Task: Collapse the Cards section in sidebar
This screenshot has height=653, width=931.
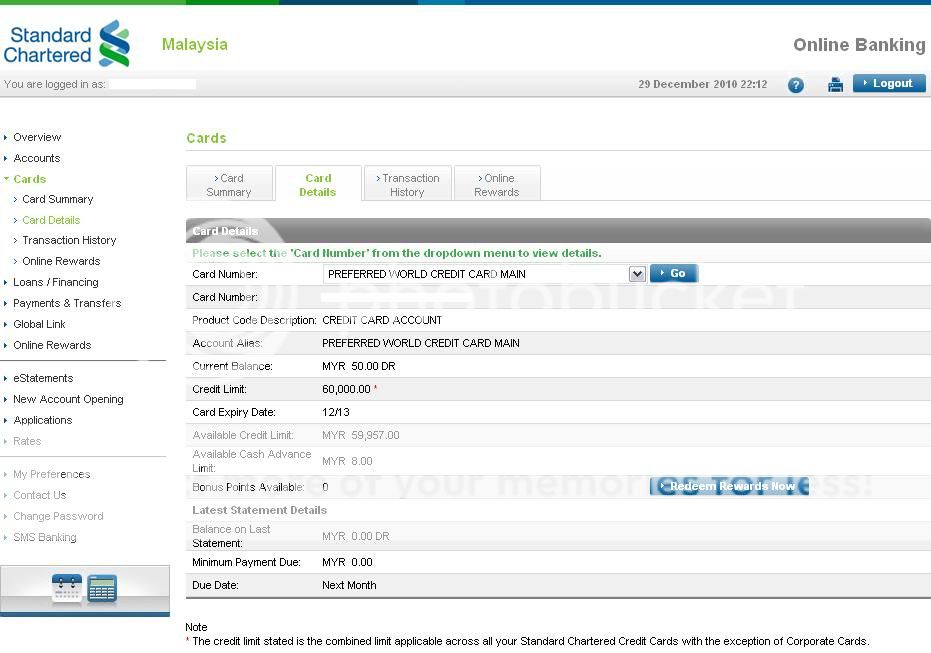Action: (x=29, y=179)
